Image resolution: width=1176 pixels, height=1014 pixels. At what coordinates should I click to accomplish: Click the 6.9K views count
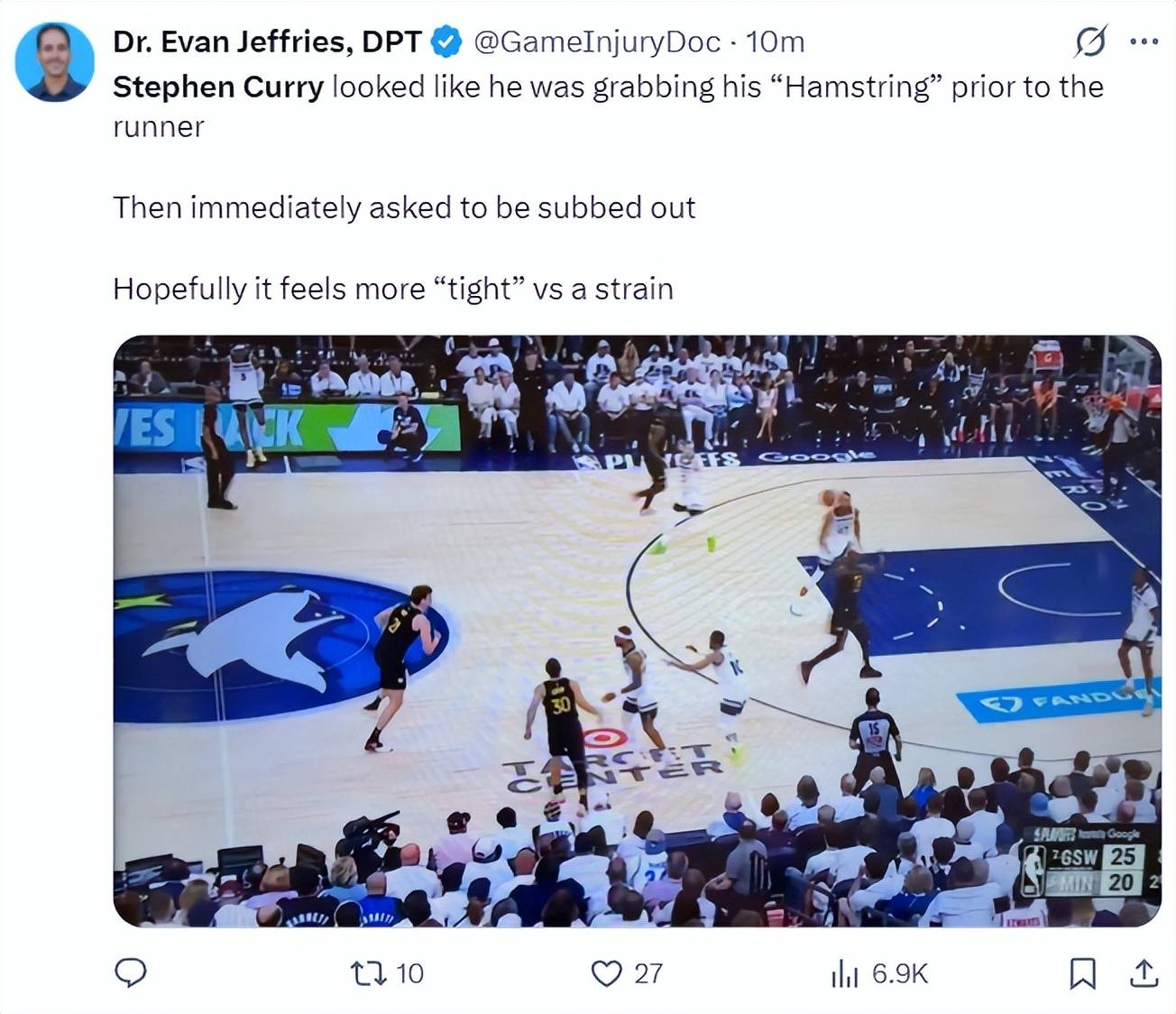coord(899,973)
